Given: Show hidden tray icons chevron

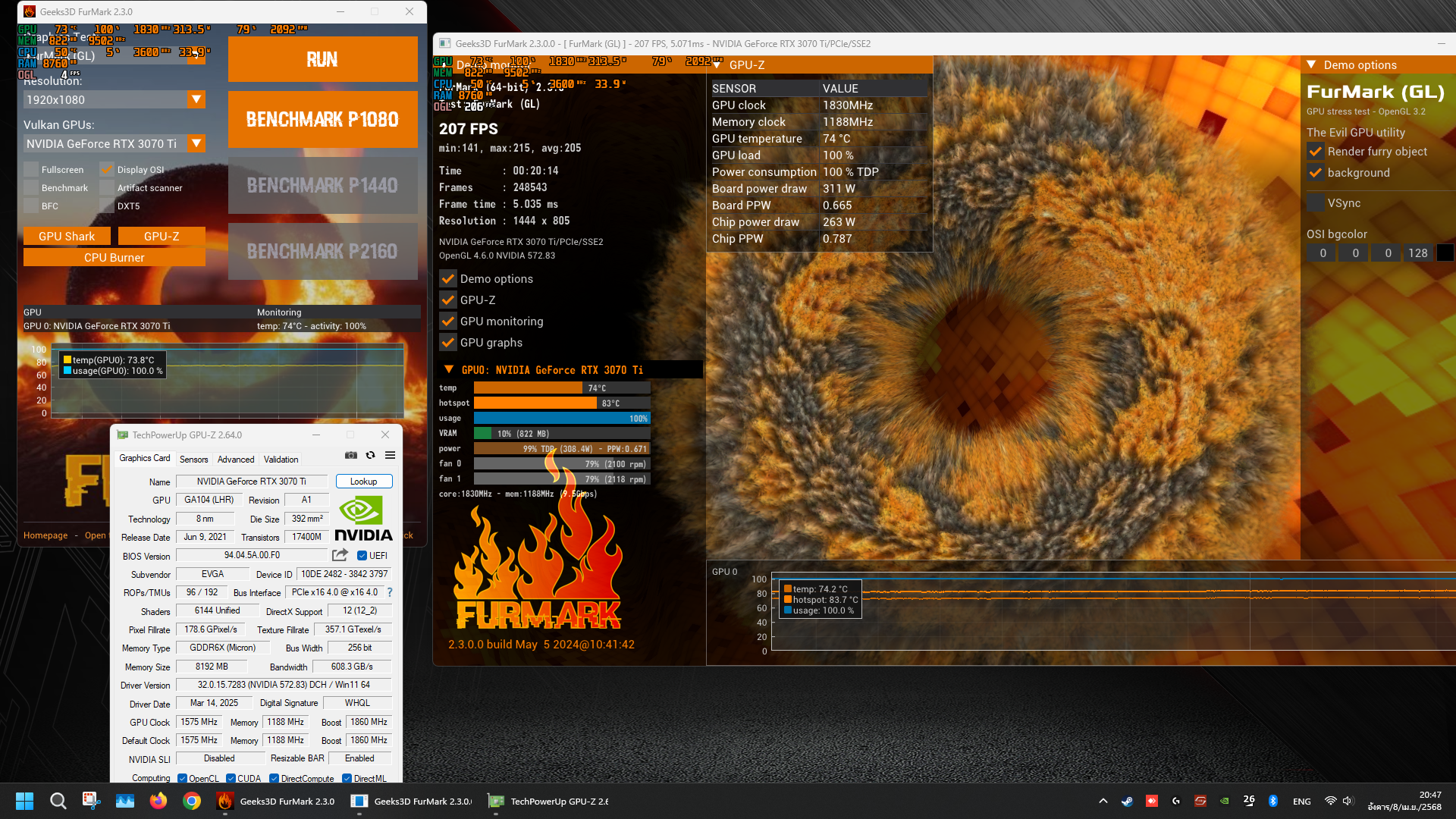Looking at the screenshot, I should point(1103,801).
